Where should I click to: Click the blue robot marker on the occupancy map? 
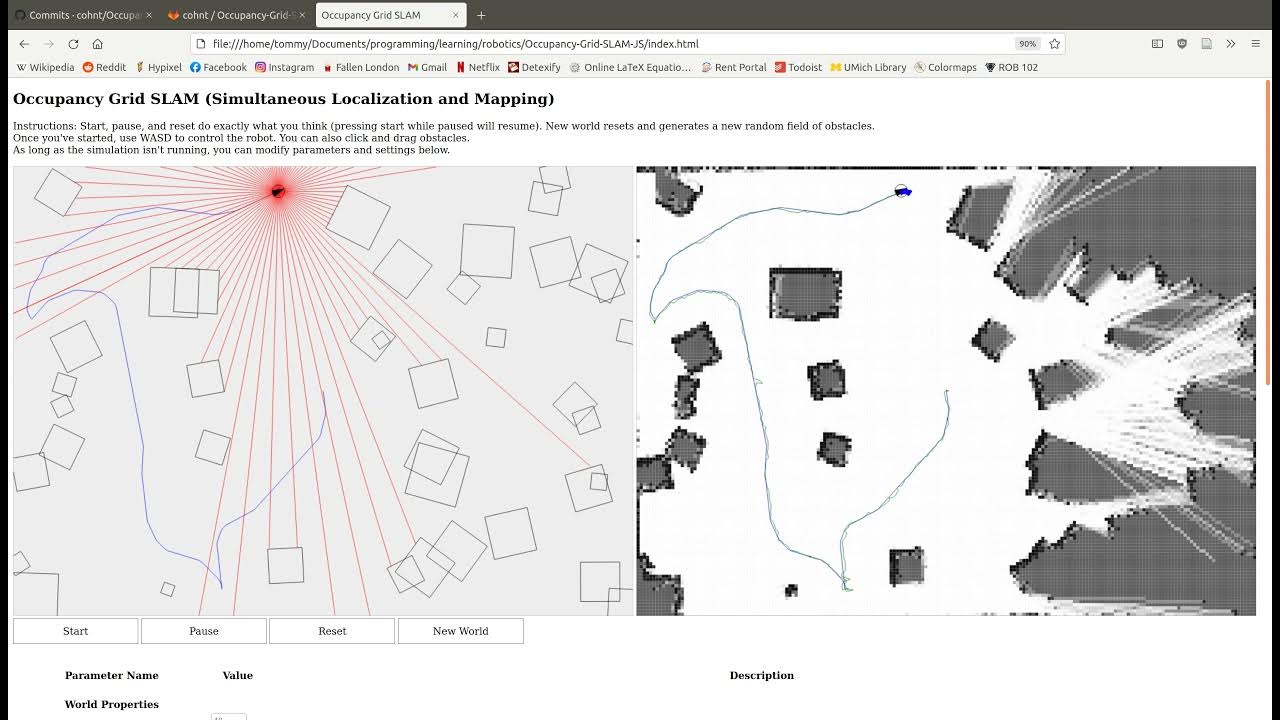point(903,191)
